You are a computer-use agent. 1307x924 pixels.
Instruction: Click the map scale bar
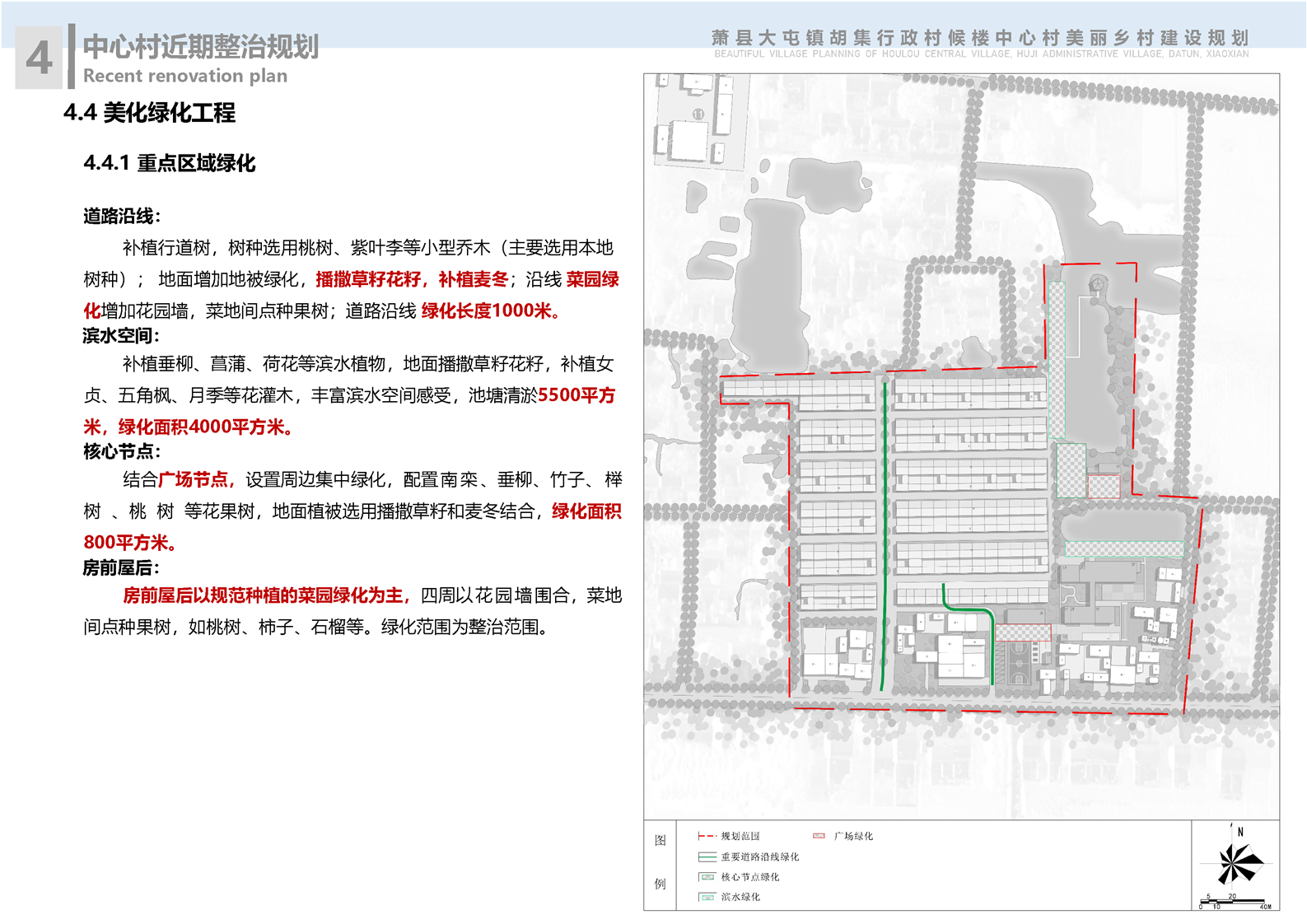click(1235, 903)
